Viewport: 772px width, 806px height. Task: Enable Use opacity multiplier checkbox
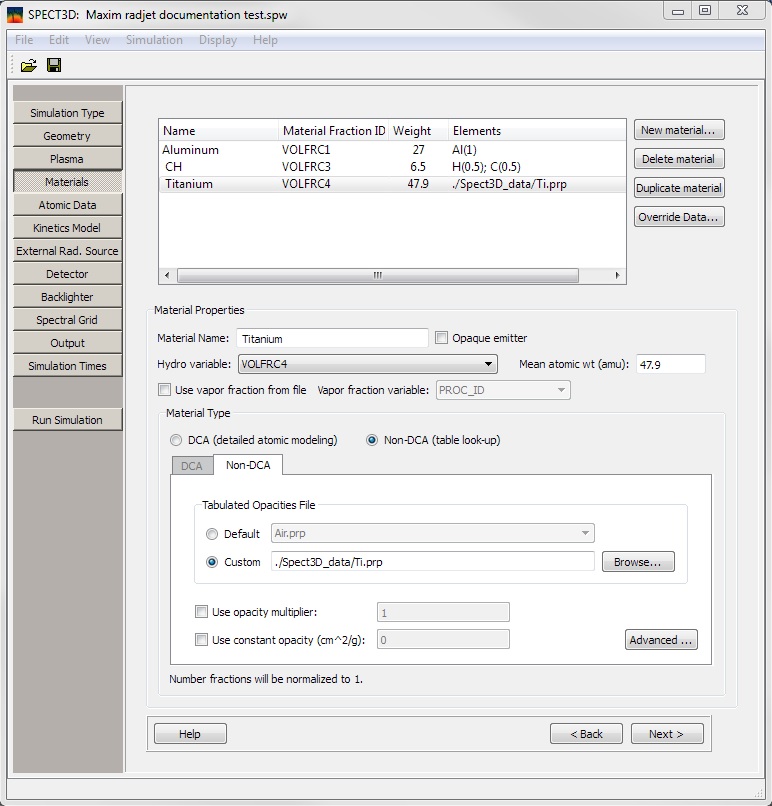(x=202, y=612)
